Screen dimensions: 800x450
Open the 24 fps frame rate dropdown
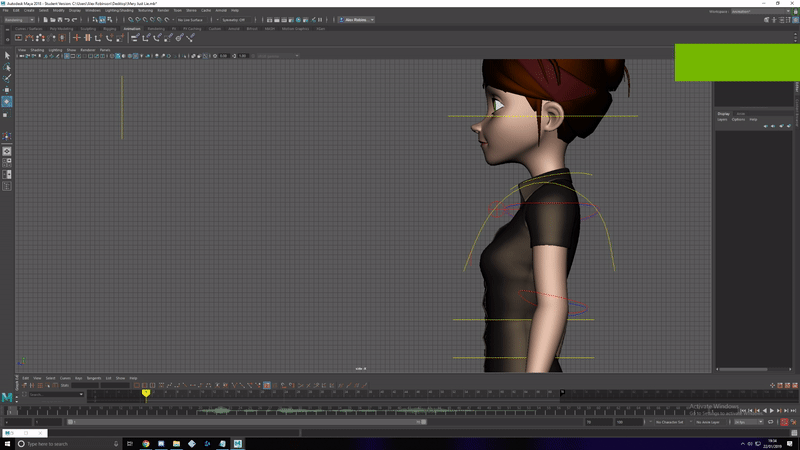click(748, 422)
